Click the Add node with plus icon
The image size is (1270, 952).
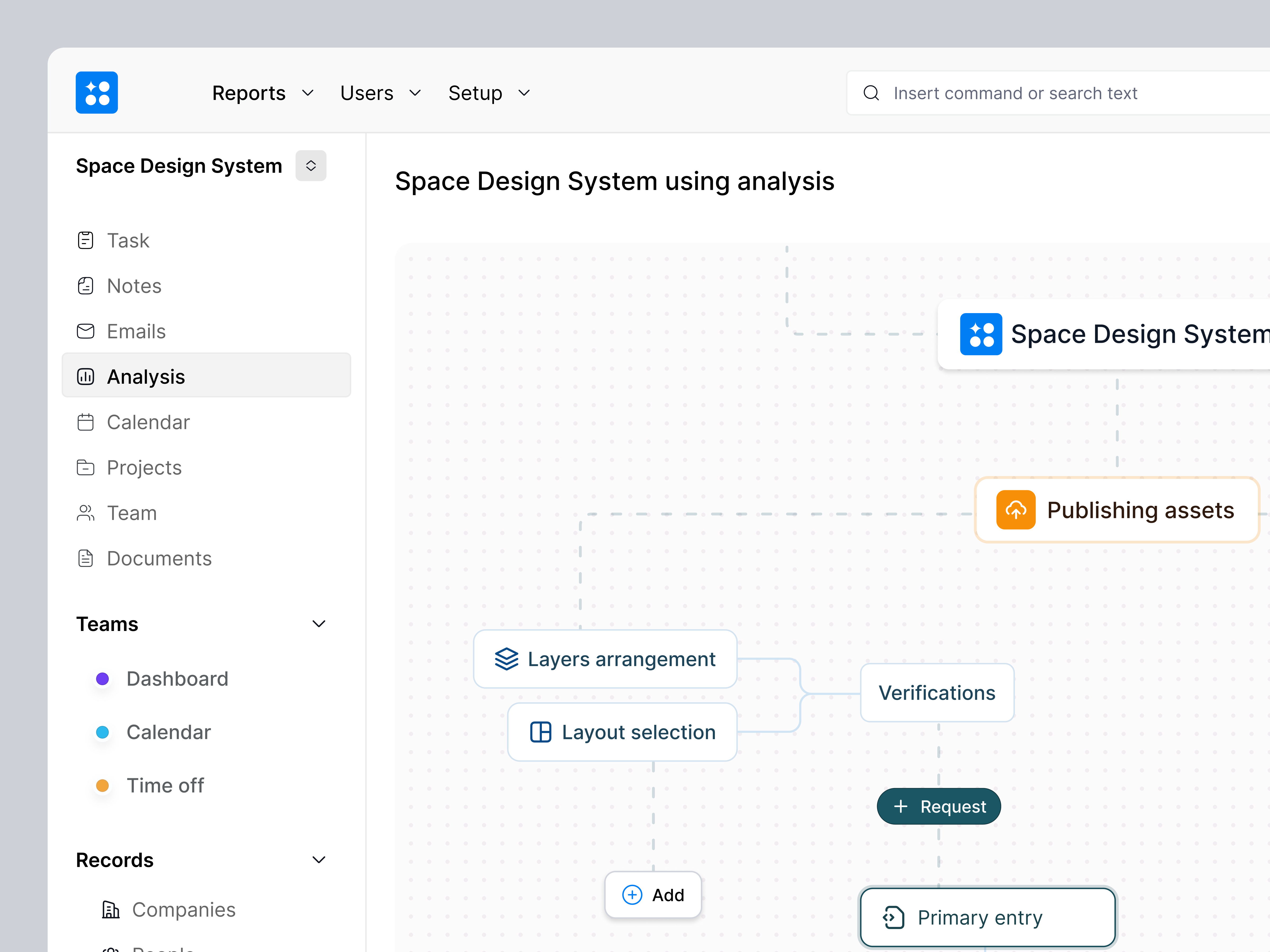tap(653, 895)
